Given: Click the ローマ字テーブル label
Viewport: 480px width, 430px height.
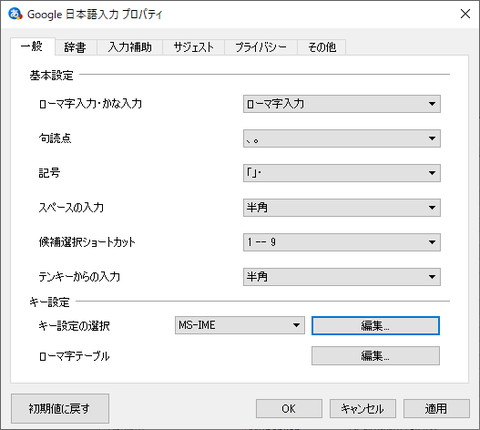Looking at the screenshot, I should coord(74,356).
